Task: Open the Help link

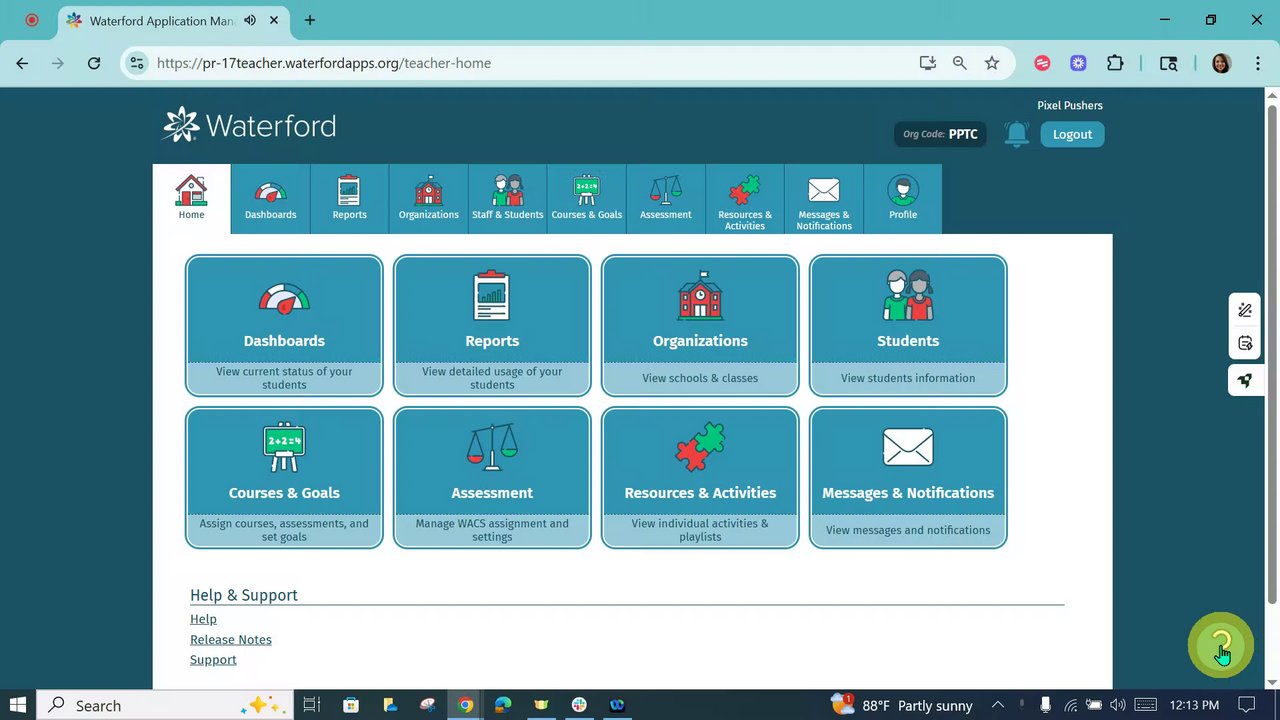Action: [x=203, y=619]
